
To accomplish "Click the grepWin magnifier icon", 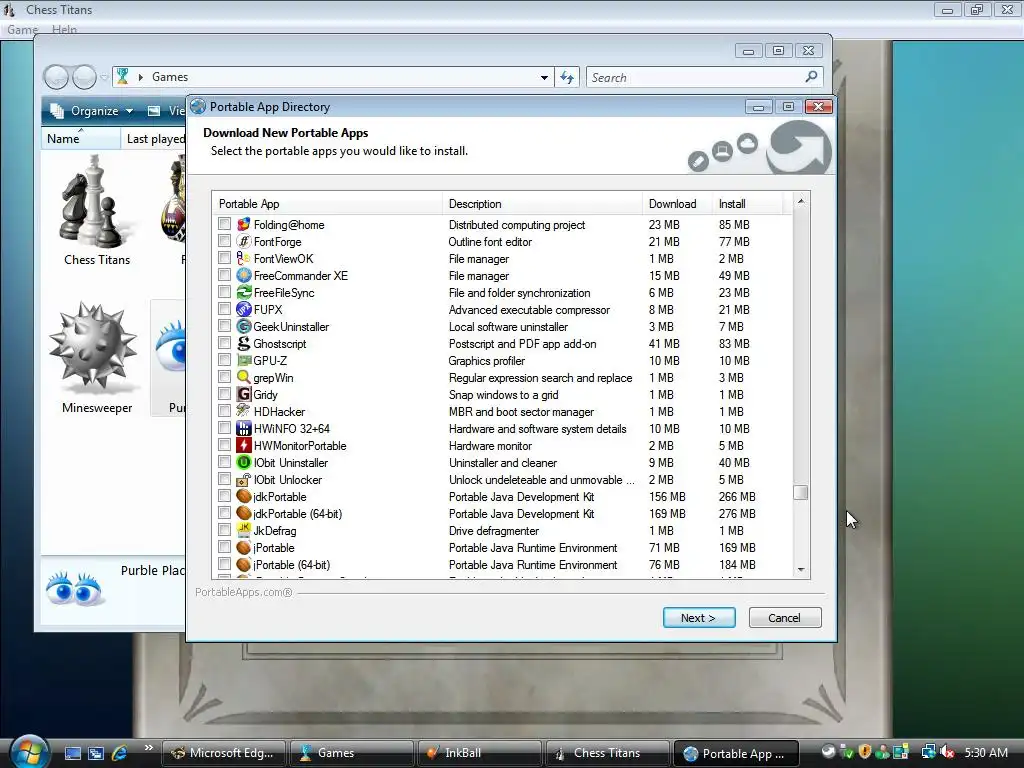I will pos(244,377).
